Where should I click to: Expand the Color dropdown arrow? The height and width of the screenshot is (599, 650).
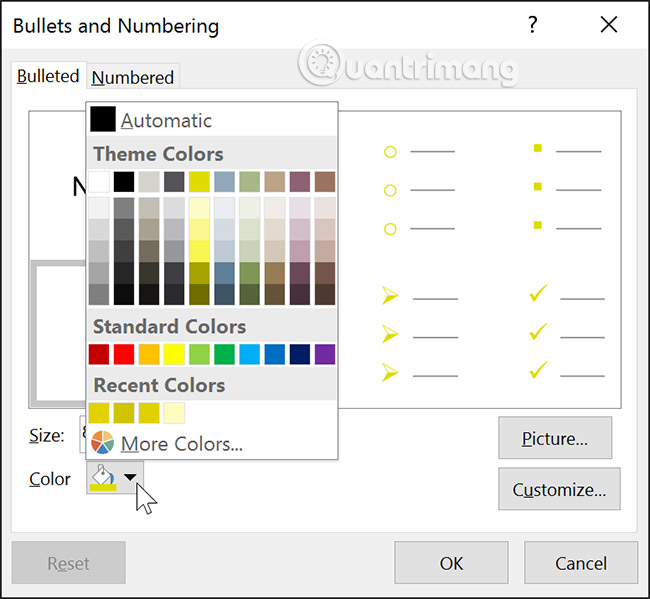pyautogui.click(x=130, y=478)
